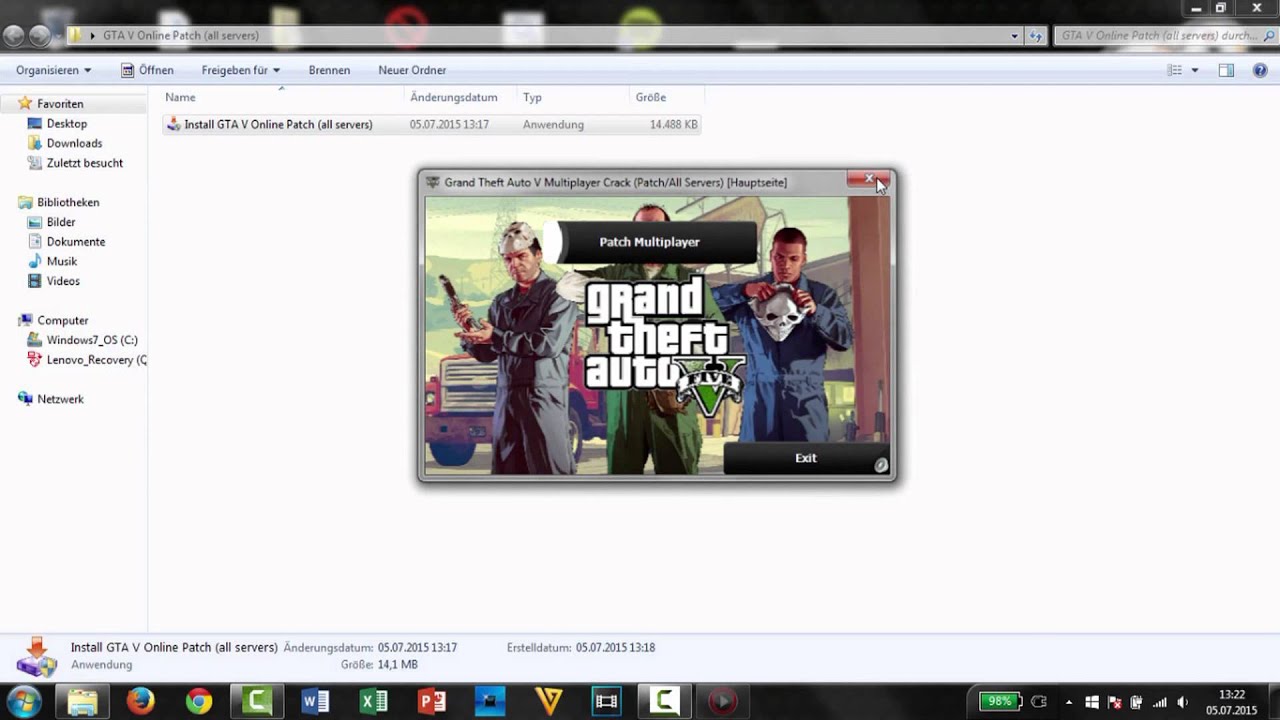Click Brennen in the Explorer toolbar

[x=329, y=70]
